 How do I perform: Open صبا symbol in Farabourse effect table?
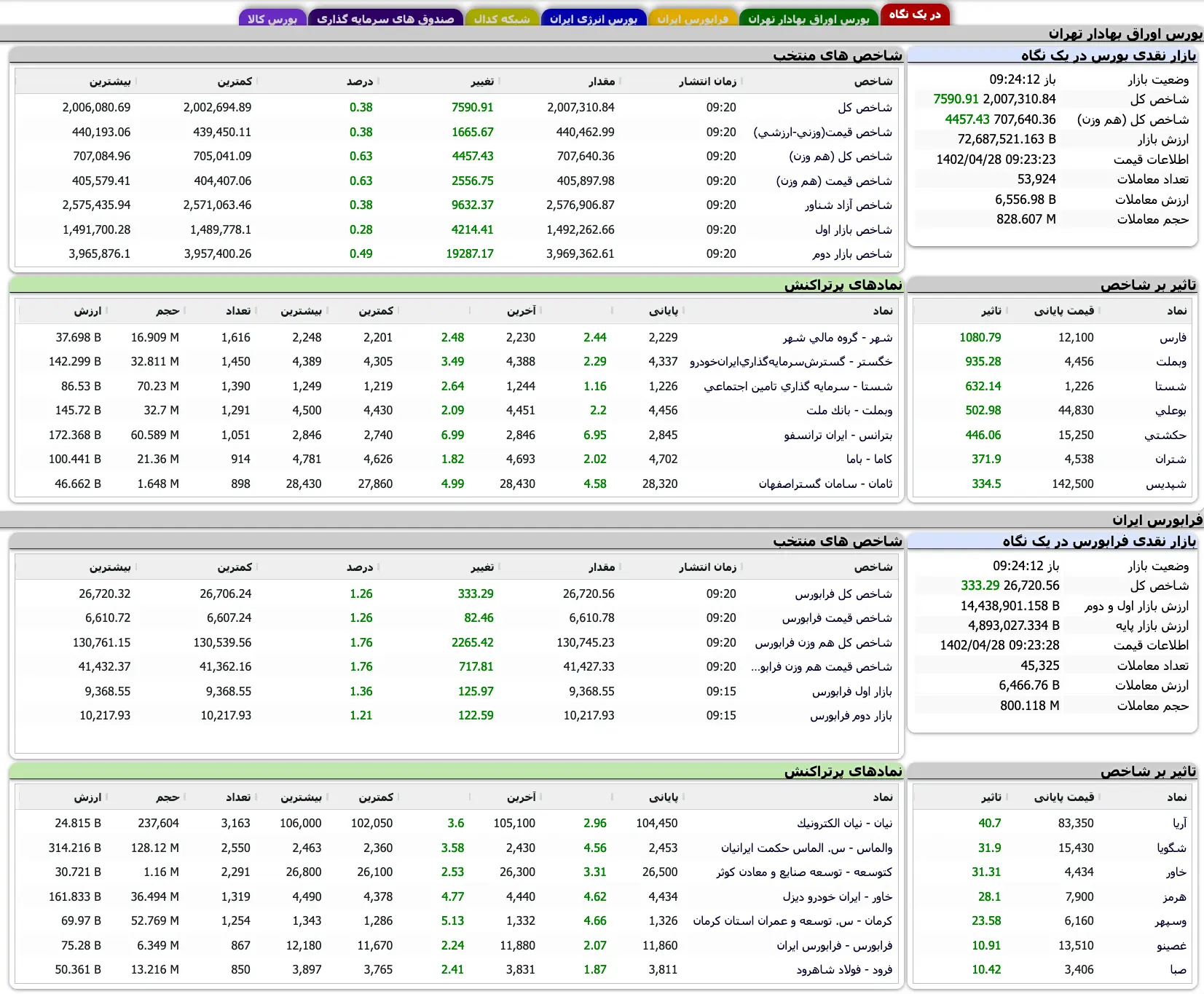tap(1179, 969)
